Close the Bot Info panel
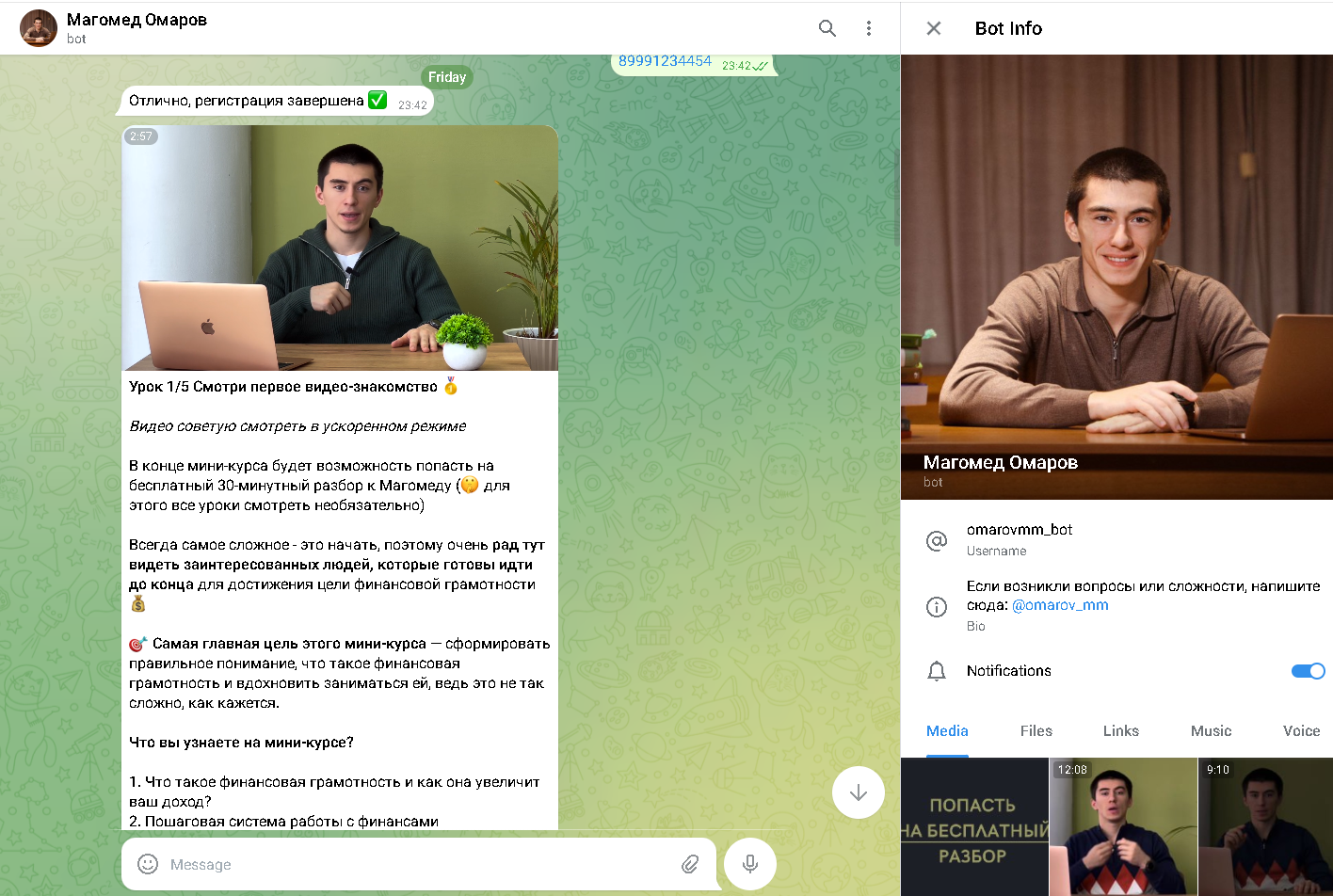Screen dimensions: 1333x896 pyautogui.click(x=934, y=28)
